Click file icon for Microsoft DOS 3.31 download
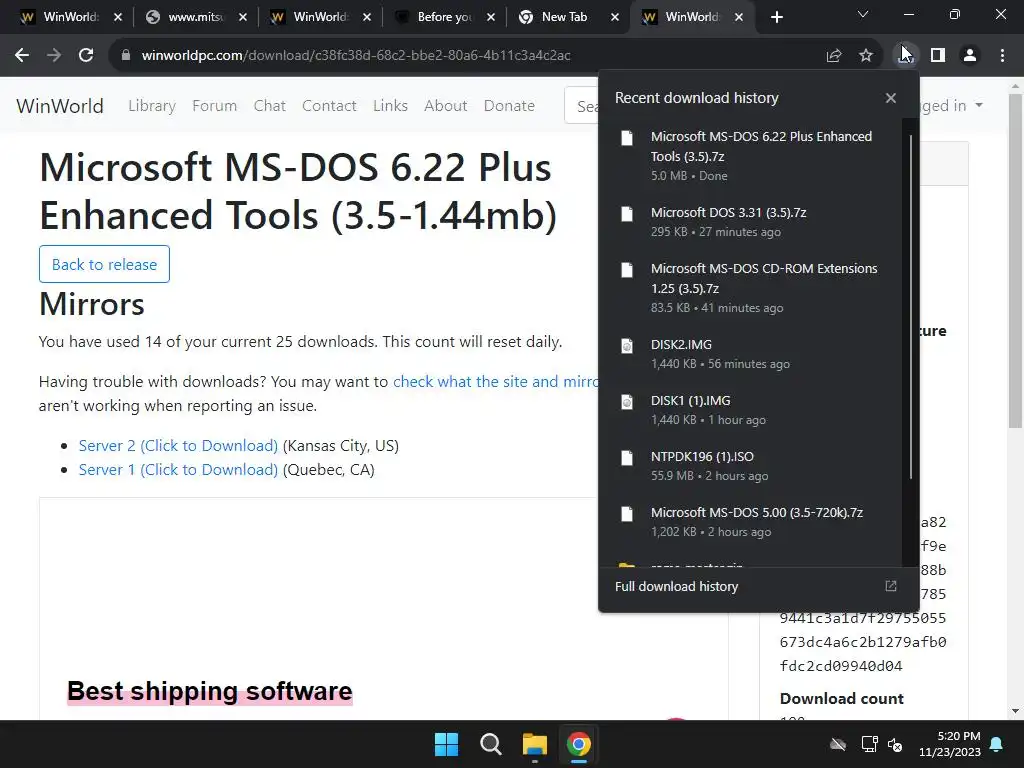Viewport: 1024px width, 768px height. [x=627, y=214]
